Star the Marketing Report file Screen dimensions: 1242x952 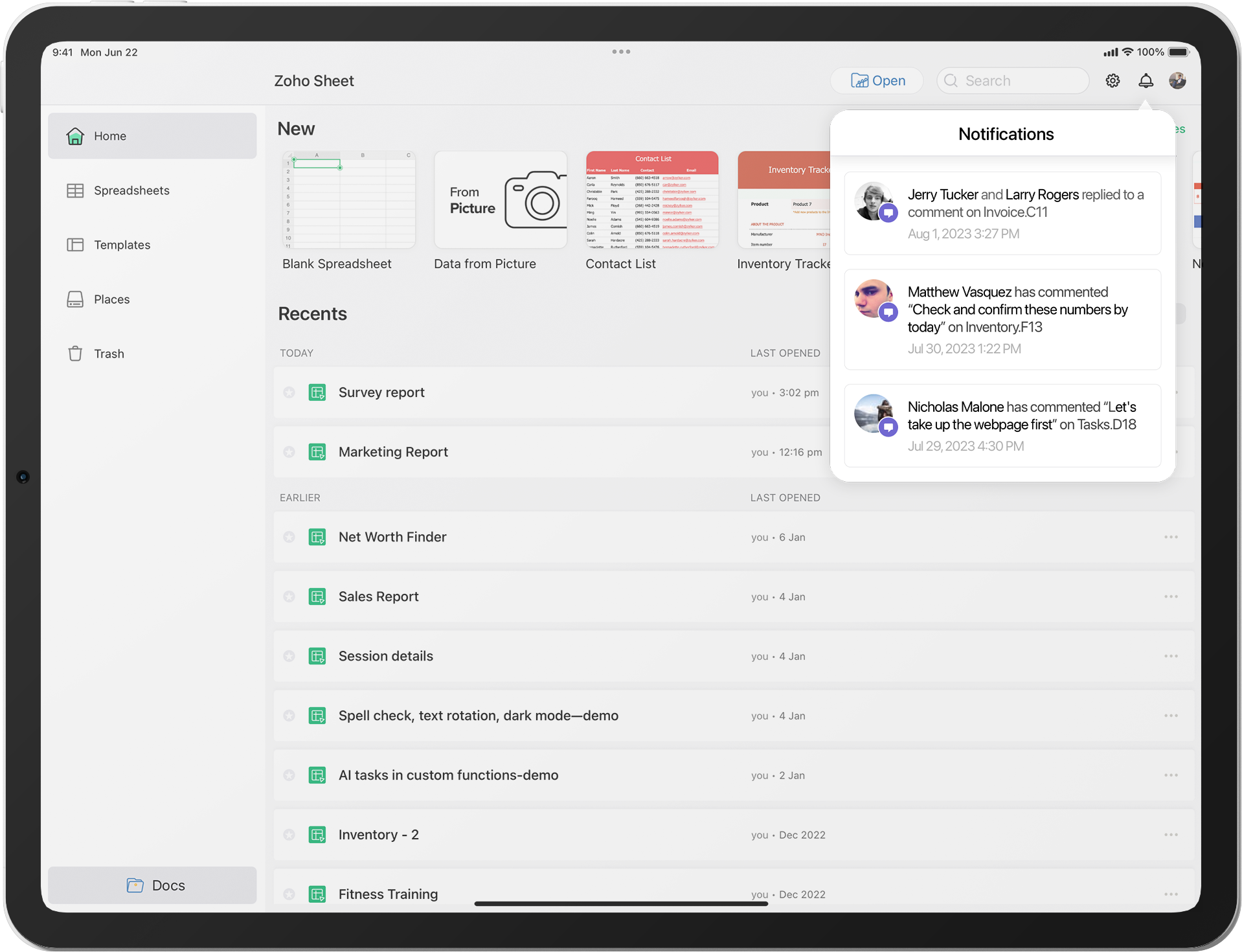(x=289, y=452)
